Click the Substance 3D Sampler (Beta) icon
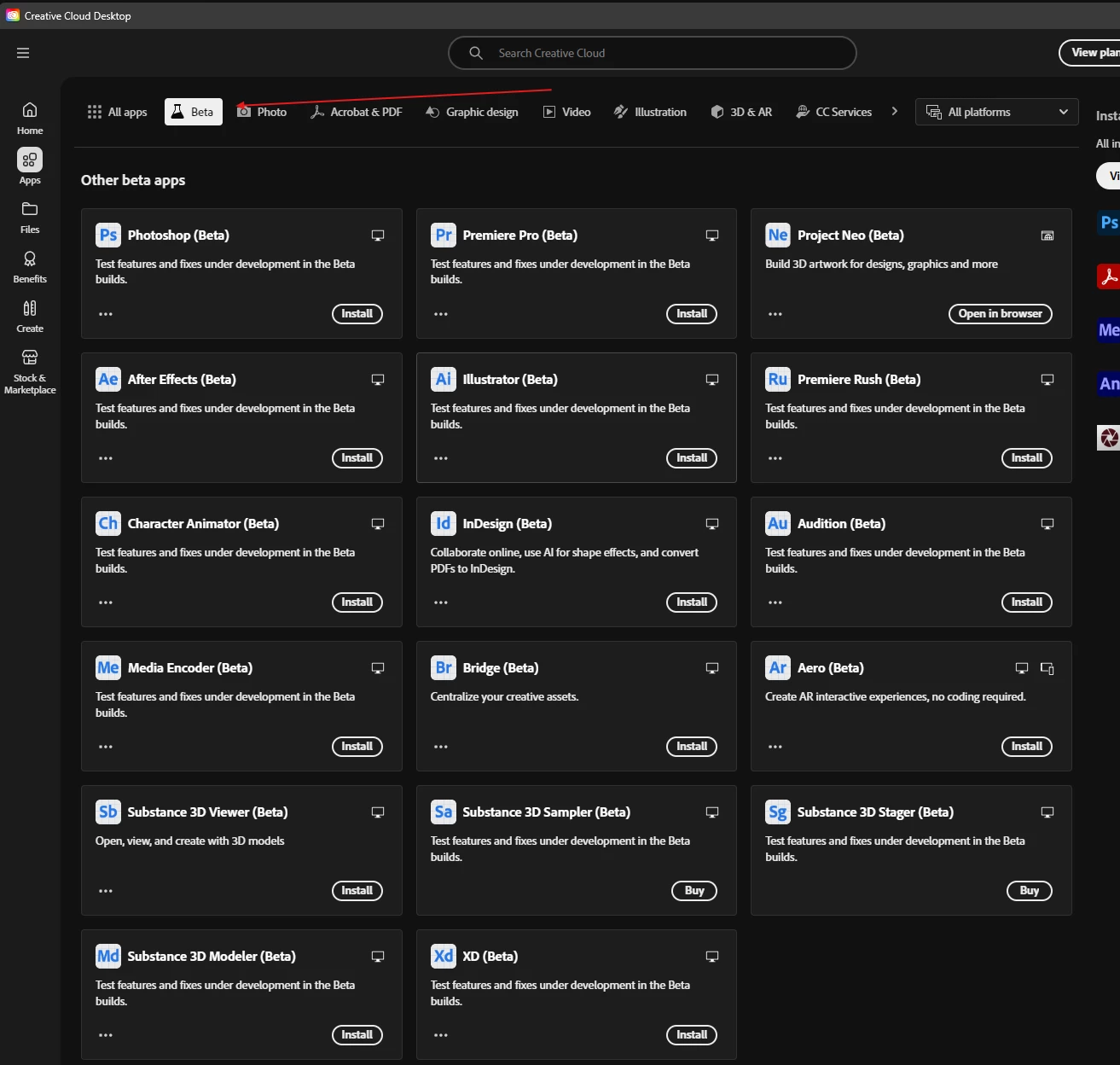This screenshot has height=1065, width=1120. point(444,812)
